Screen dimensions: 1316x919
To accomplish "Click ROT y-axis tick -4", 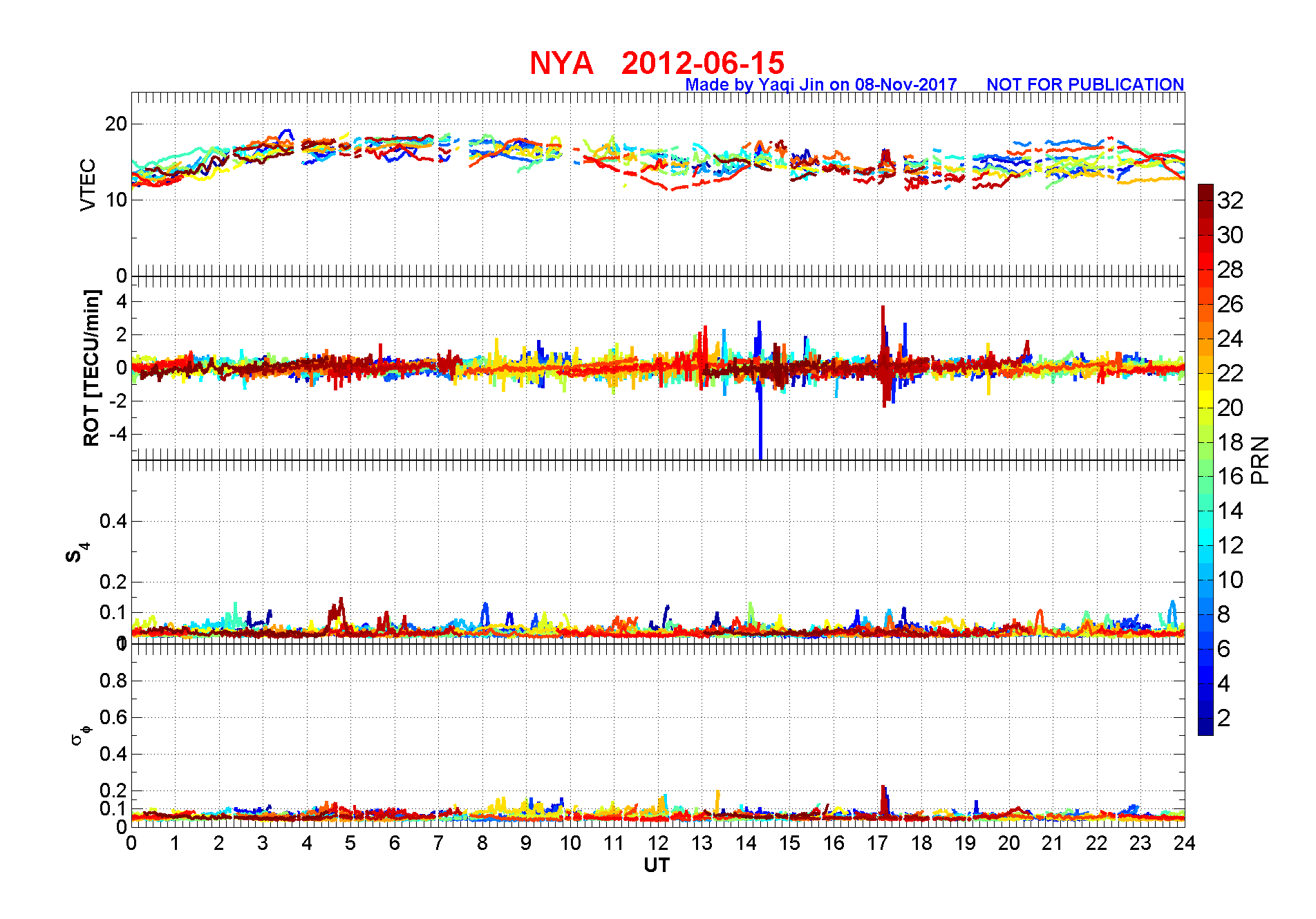I will pos(117,434).
